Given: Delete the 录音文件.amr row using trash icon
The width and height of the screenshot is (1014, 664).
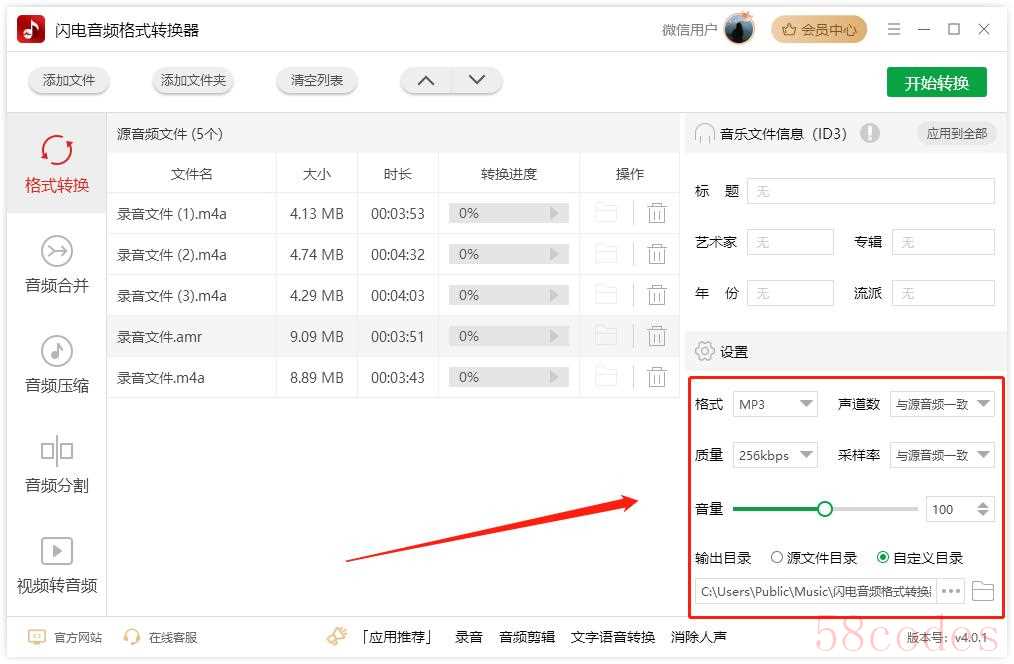Looking at the screenshot, I should 656,336.
